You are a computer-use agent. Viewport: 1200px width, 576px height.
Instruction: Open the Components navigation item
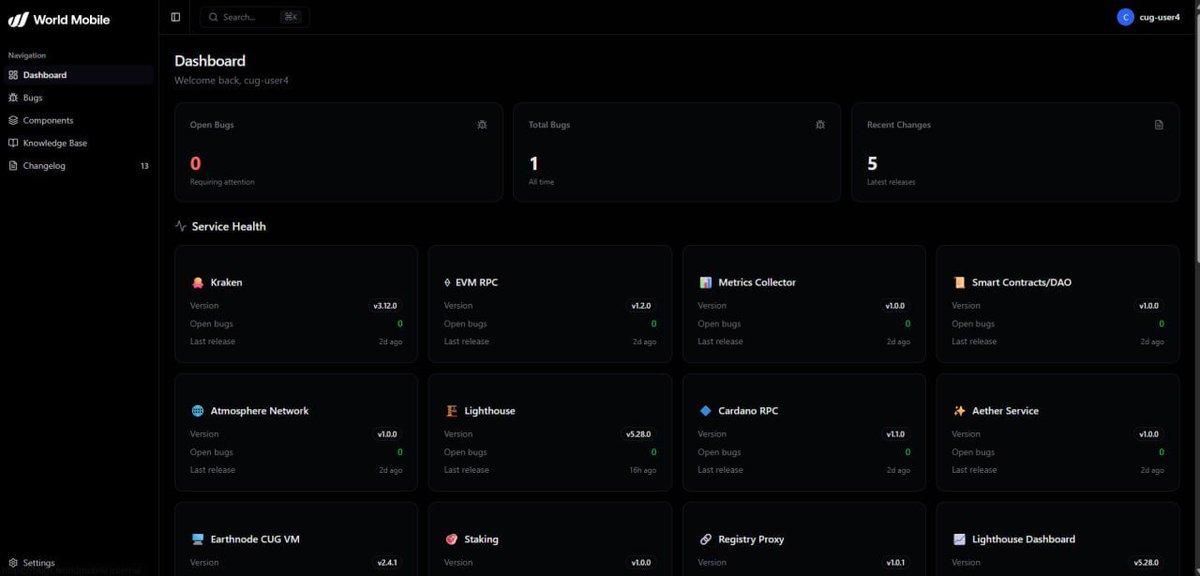tap(78, 120)
